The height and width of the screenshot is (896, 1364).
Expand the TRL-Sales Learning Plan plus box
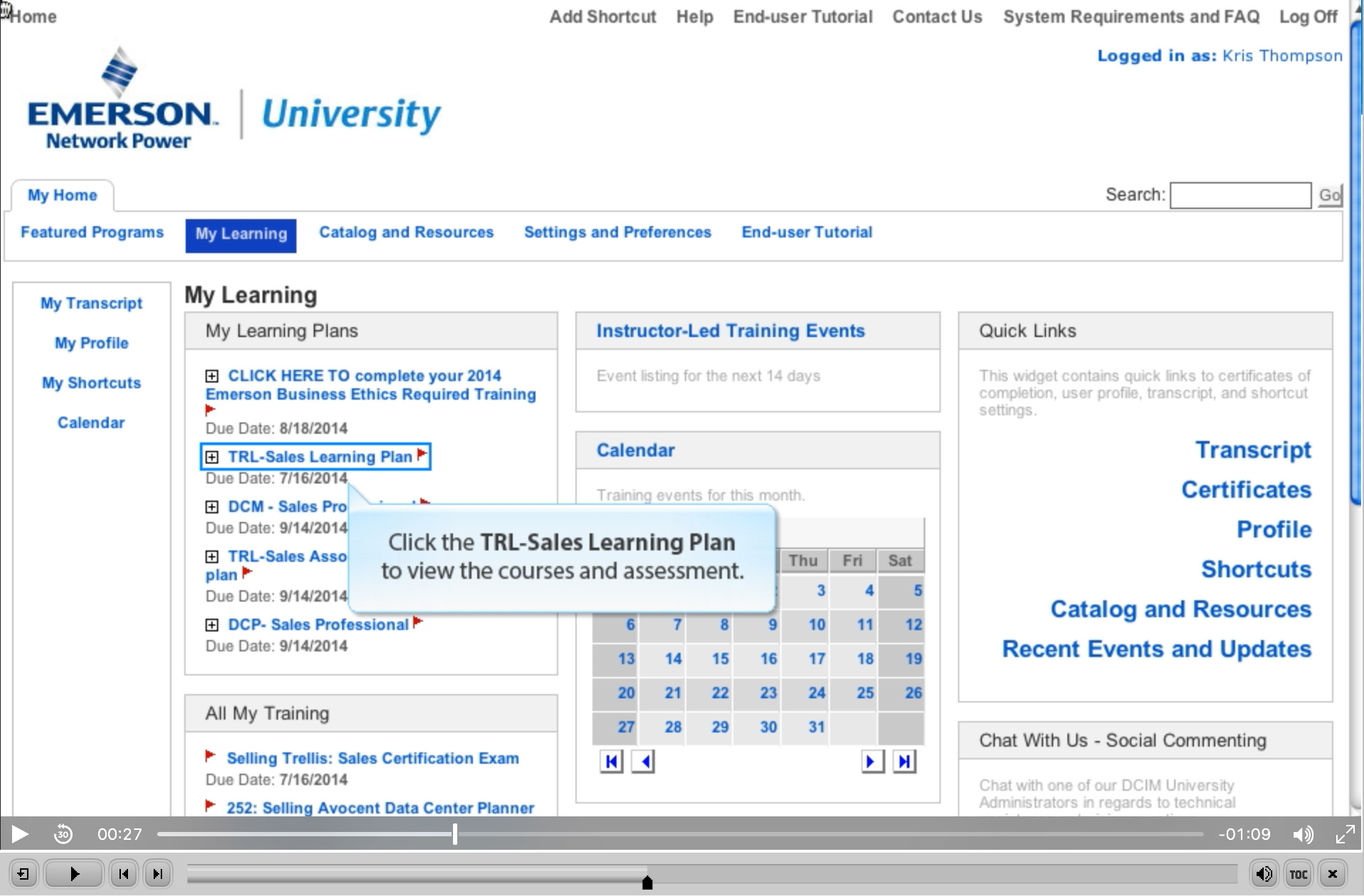click(x=212, y=457)
